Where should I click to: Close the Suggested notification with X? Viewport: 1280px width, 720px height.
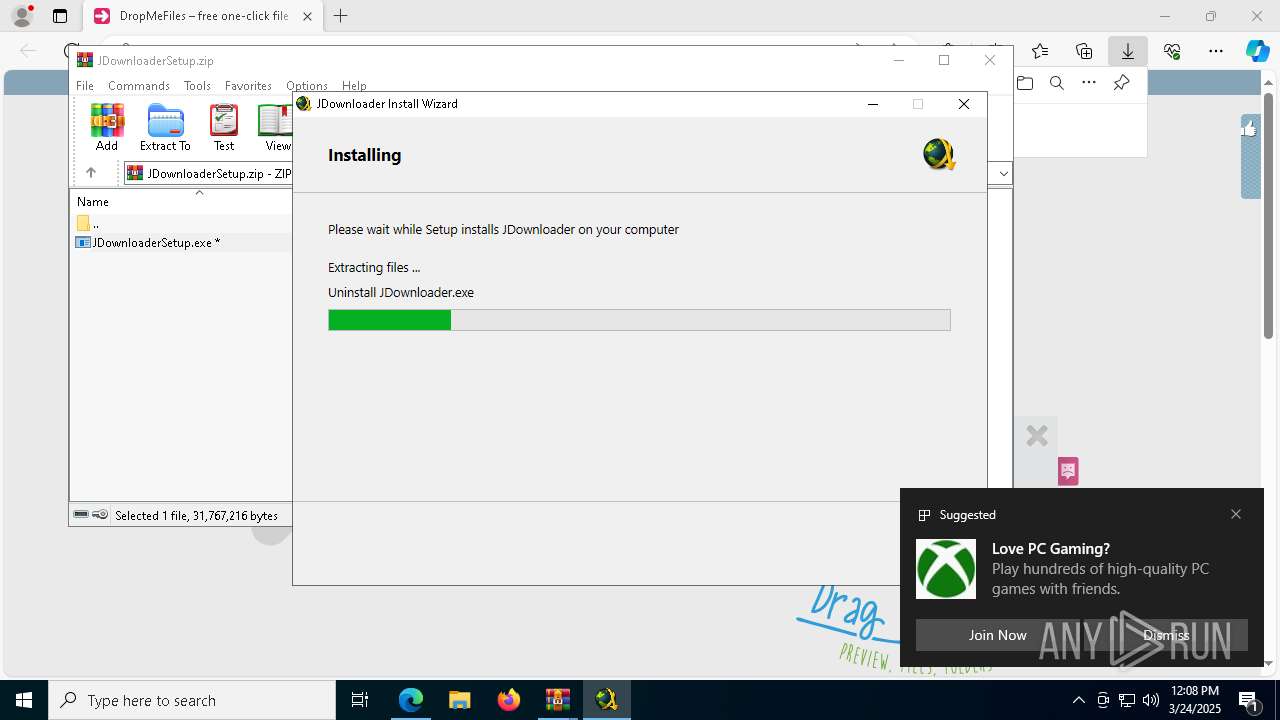[x=1236, y=514]
